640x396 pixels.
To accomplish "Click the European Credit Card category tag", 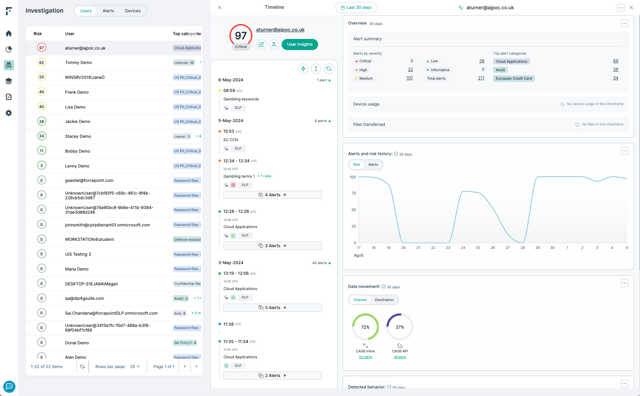I will click(514, 78).
